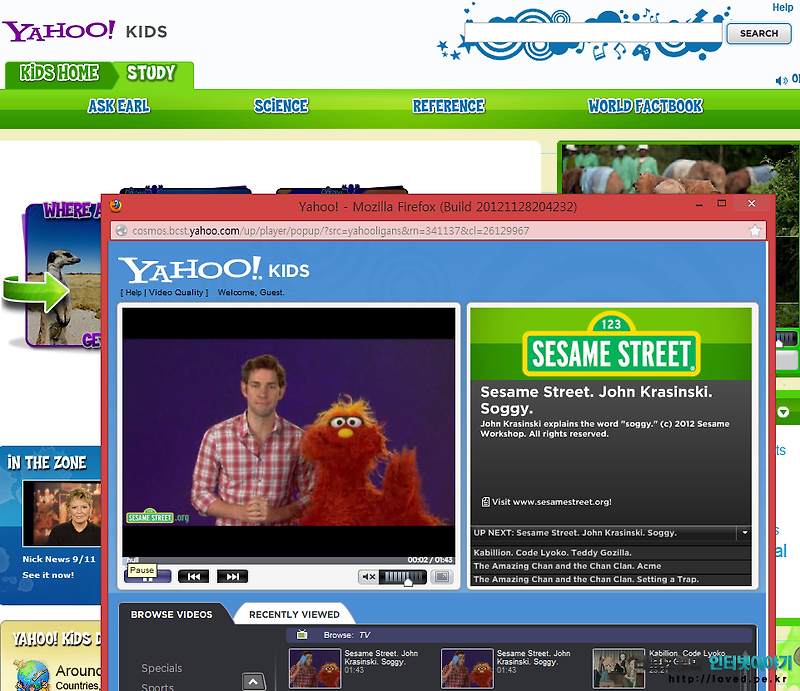Open Kabillion Code Lyoko thumbnail

[x=619, y=668]
